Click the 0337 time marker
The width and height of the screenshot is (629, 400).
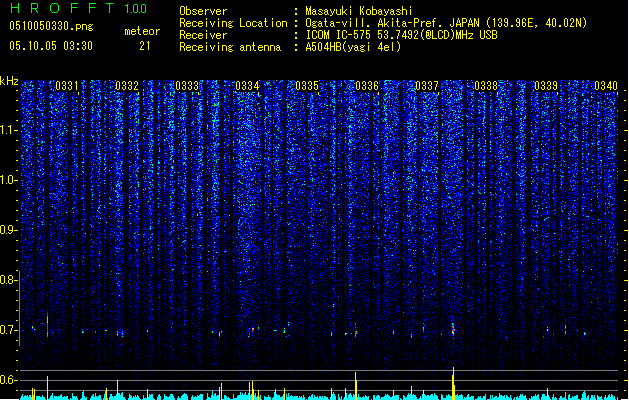pyautogui.click(x=427, y=86)
